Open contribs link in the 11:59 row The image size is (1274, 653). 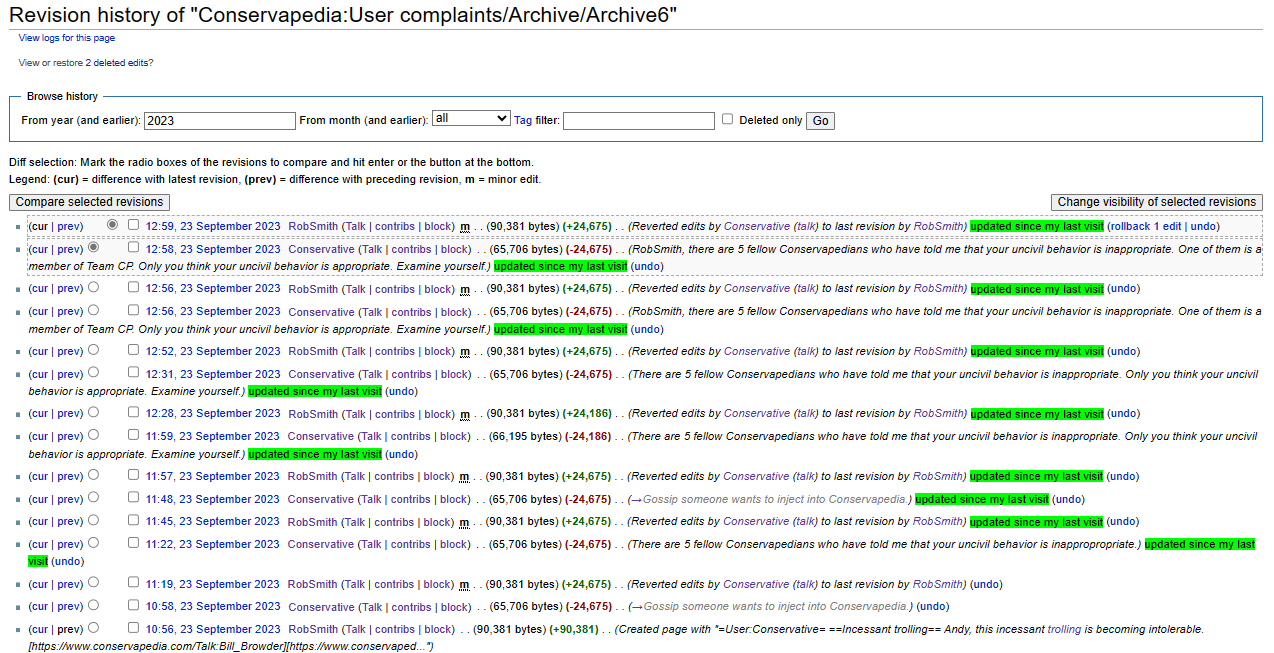[411, 437]
